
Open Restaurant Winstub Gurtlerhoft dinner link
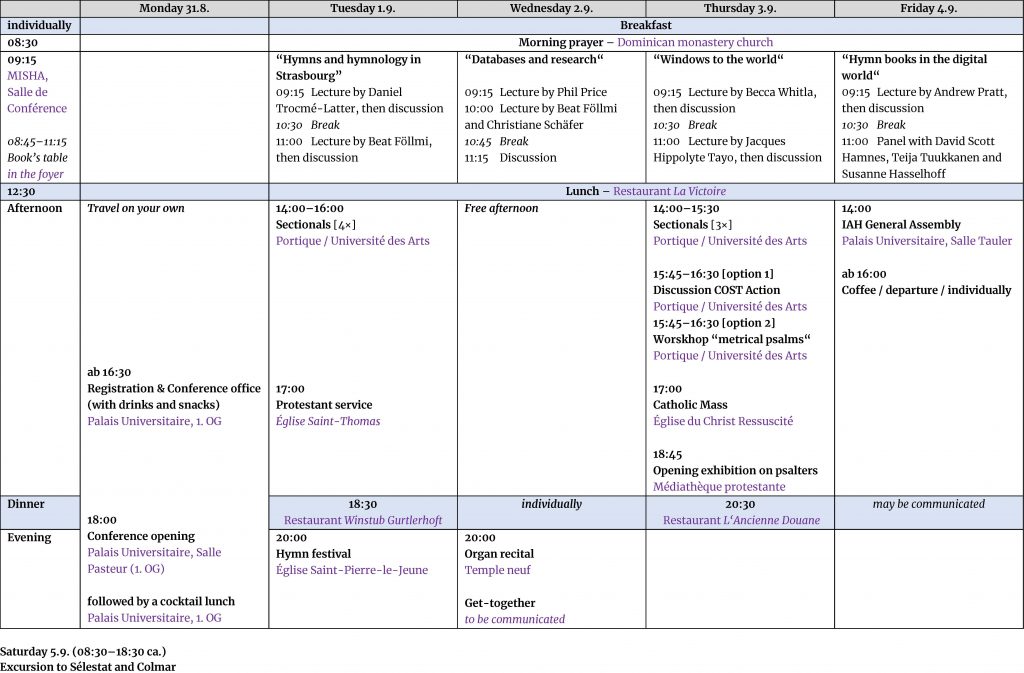[x=363, y=520]
